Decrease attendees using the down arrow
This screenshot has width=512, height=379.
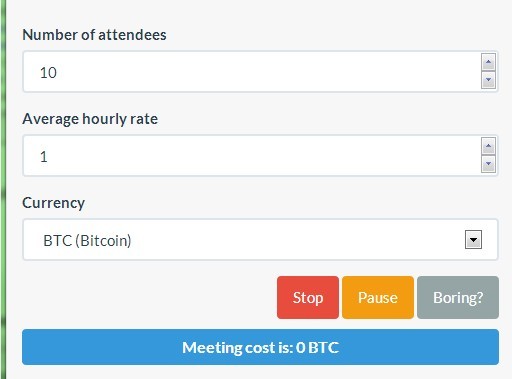[x=488, y=80]
